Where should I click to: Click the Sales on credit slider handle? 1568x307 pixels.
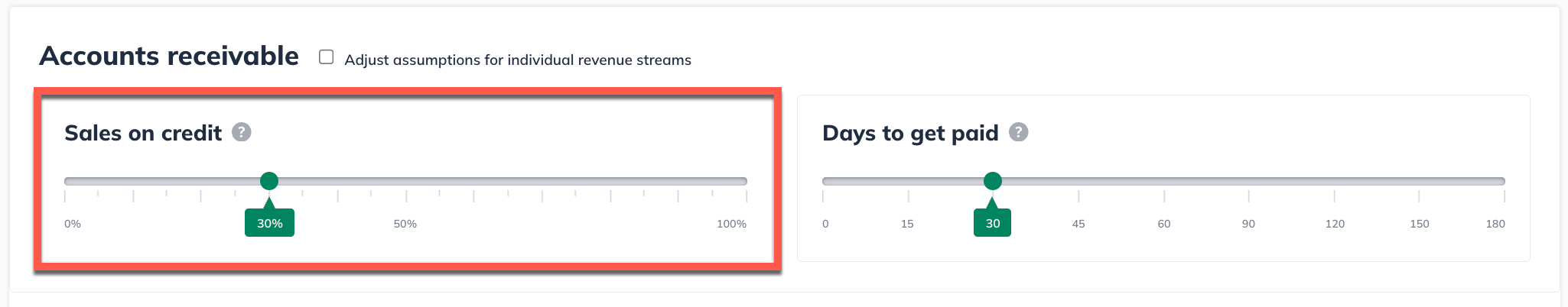[268, 181]
